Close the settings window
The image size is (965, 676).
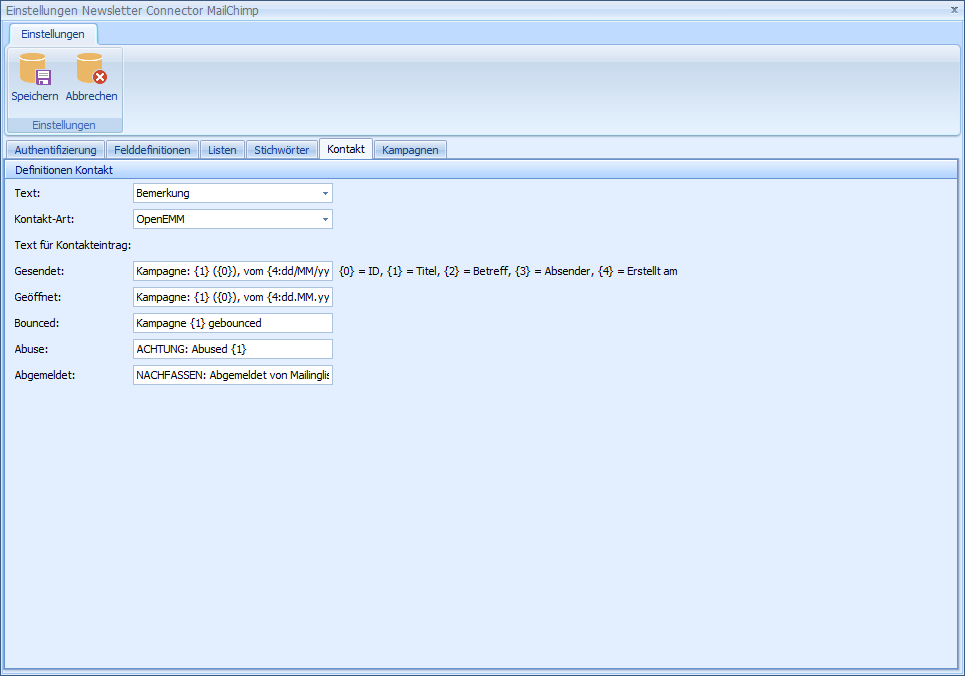click(x=954, y=9)
